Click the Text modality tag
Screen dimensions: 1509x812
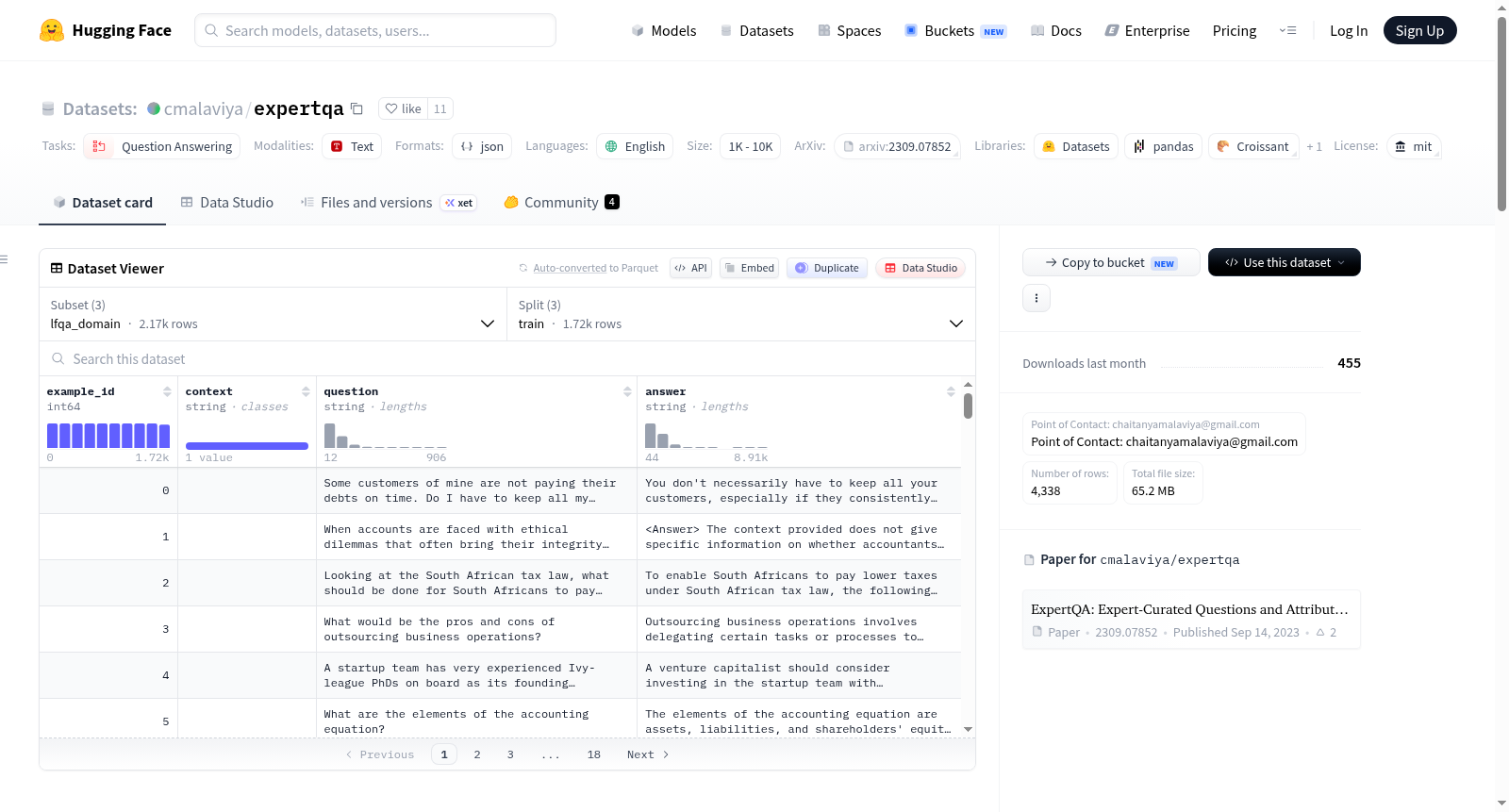point(352,146)
